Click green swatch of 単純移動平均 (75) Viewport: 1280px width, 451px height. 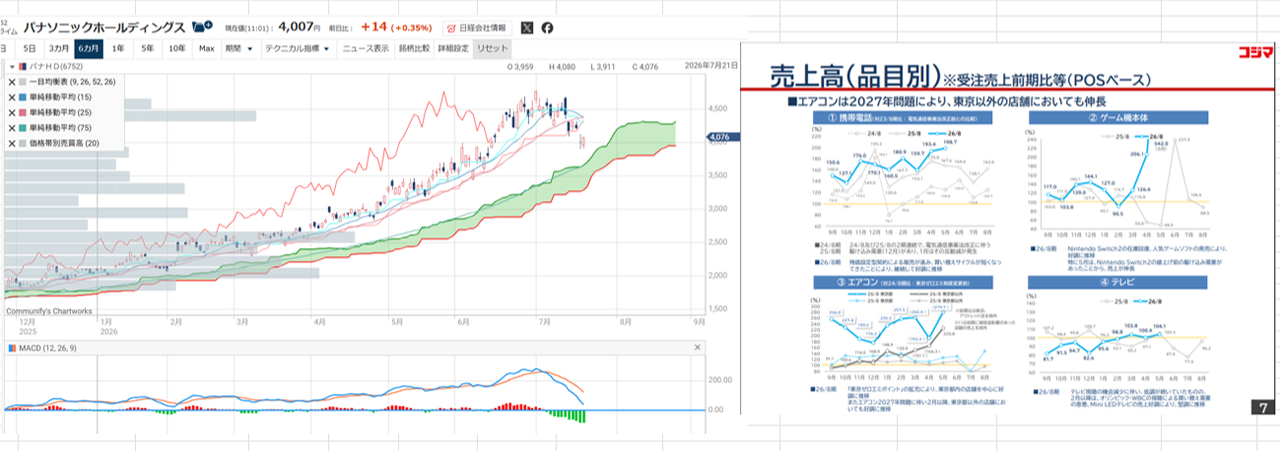pos(23,128)
